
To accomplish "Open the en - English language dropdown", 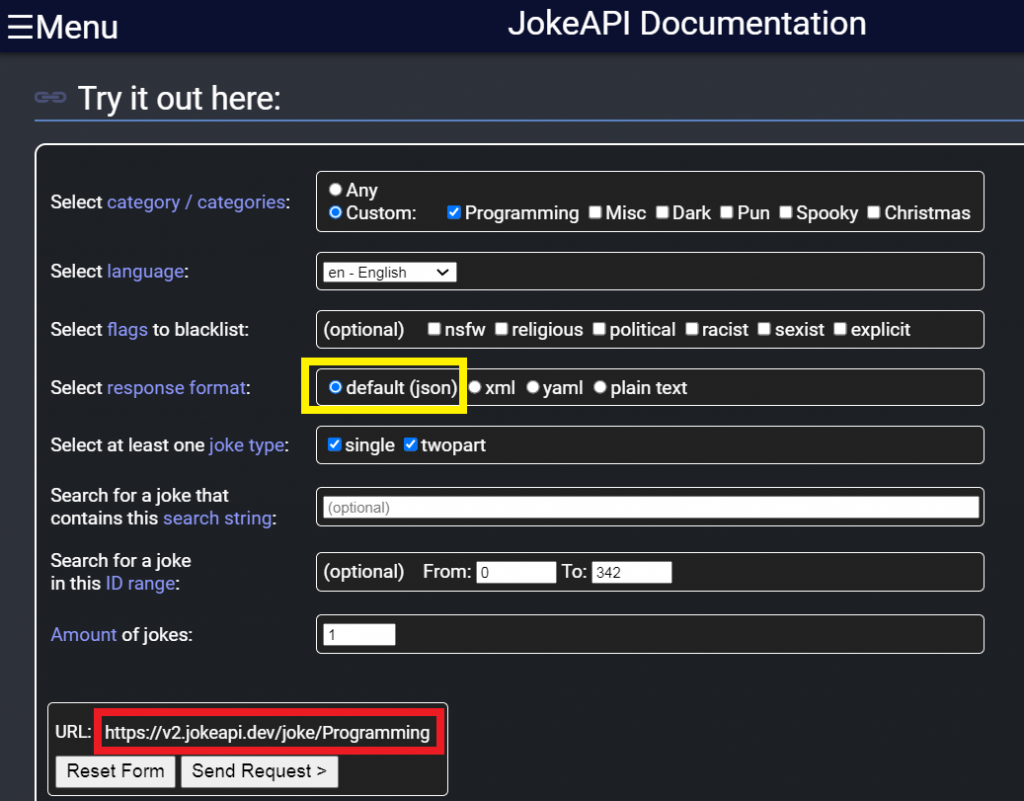I will point(390,272).
